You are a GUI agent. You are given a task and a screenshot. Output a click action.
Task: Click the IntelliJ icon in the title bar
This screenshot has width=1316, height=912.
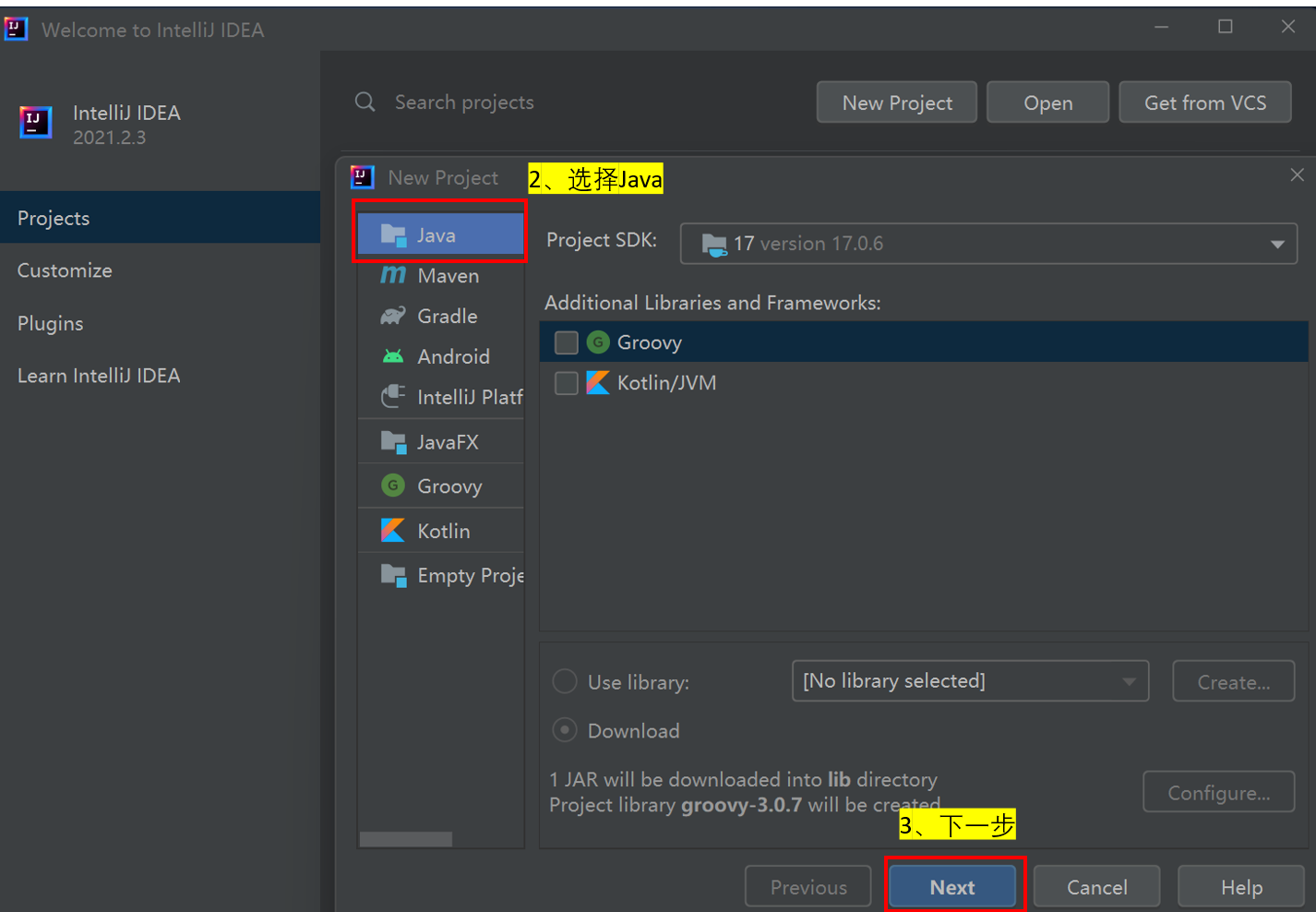[16, 30]
